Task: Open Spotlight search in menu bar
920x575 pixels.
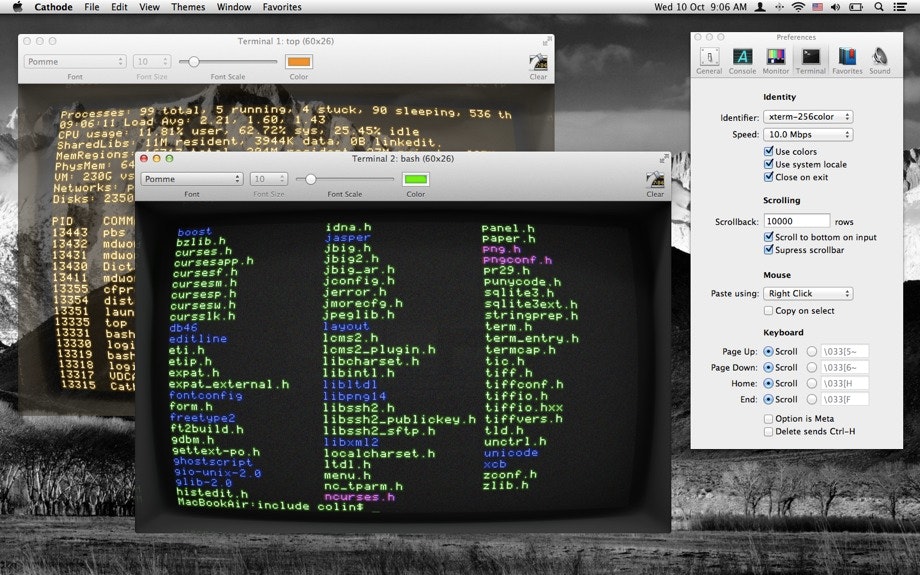Action: point(878,7)
